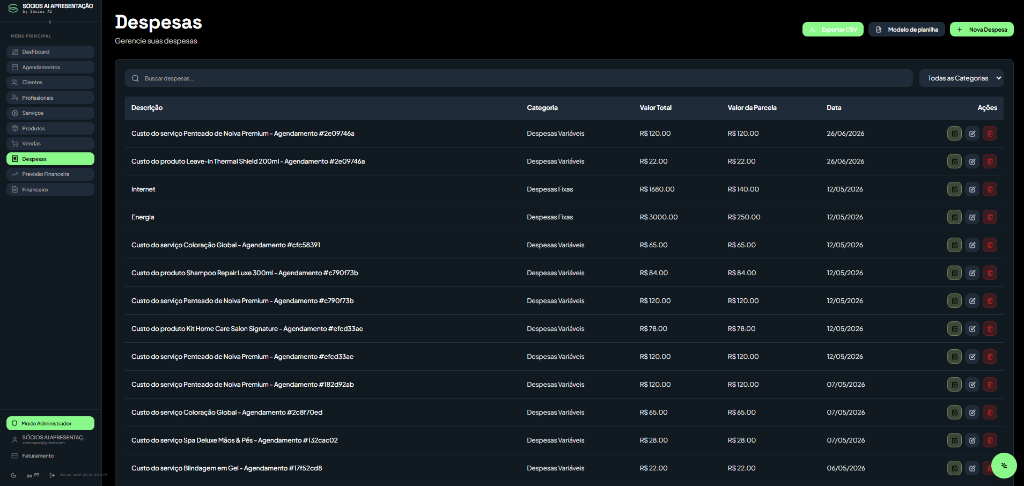The width and height of the screenshot is (1024, 486).
Task: Delete Penteado de Noiva expense #efcd33ae
Action: pos(990,357)
